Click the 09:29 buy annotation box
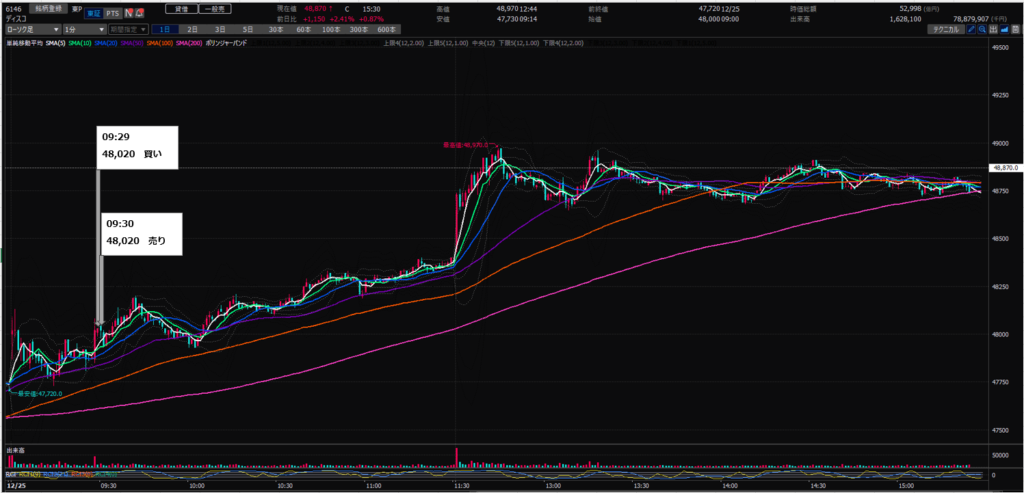Viewport: 1024px width, 493px height. pyautogui.click(x=138, y=145)
